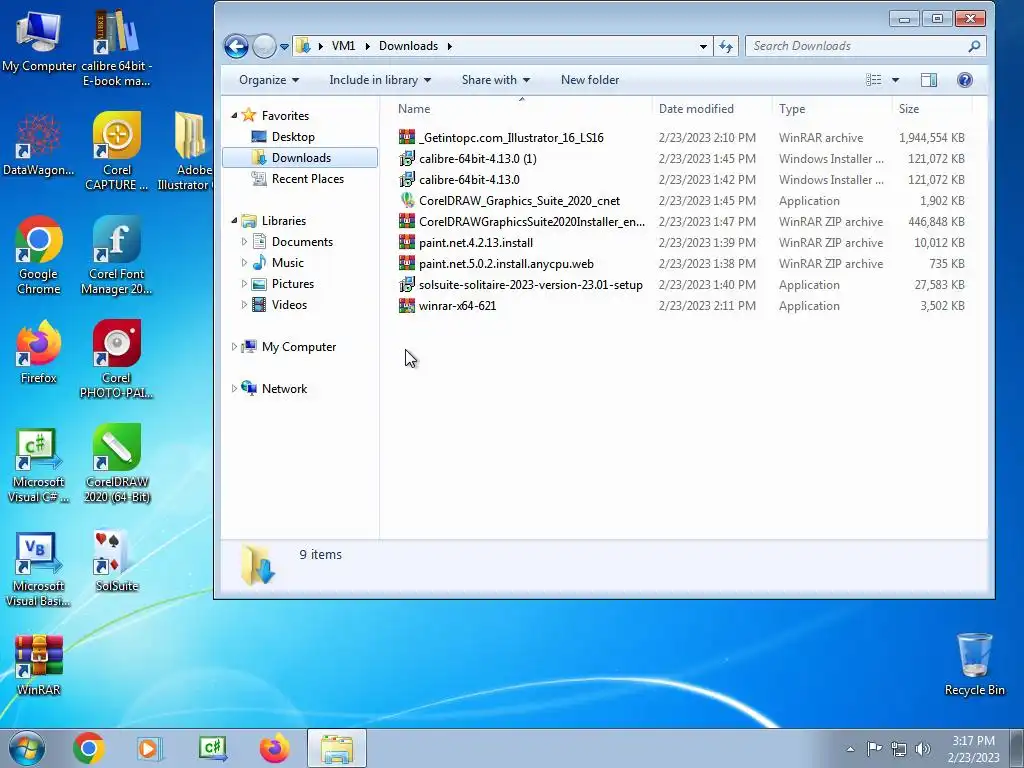Screen dimensions: 1024x768
Task: Open the view options dropdown arrow
Action: tap(895, 80)
